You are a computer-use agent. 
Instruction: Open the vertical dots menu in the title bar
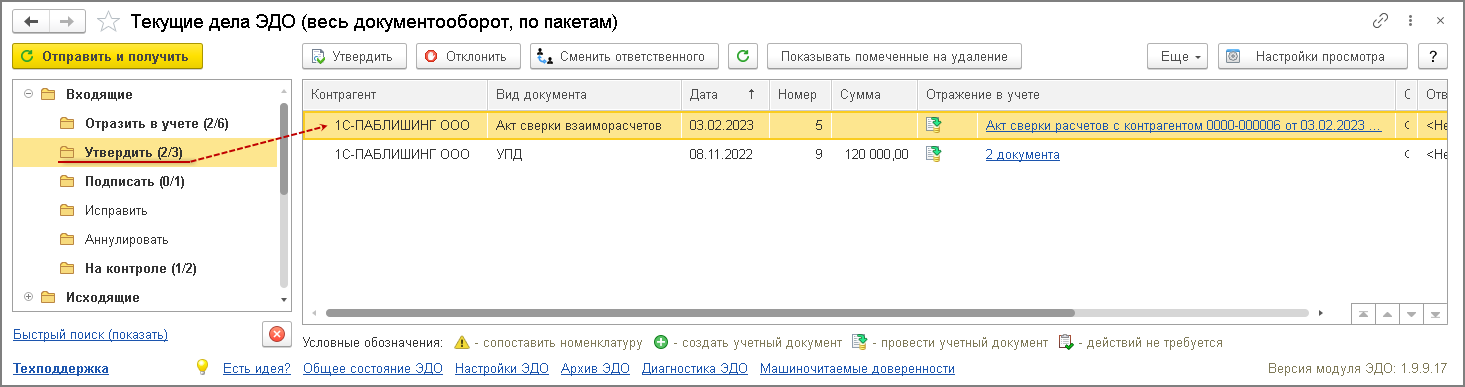pyautogui.click(x=1411, y=20)
